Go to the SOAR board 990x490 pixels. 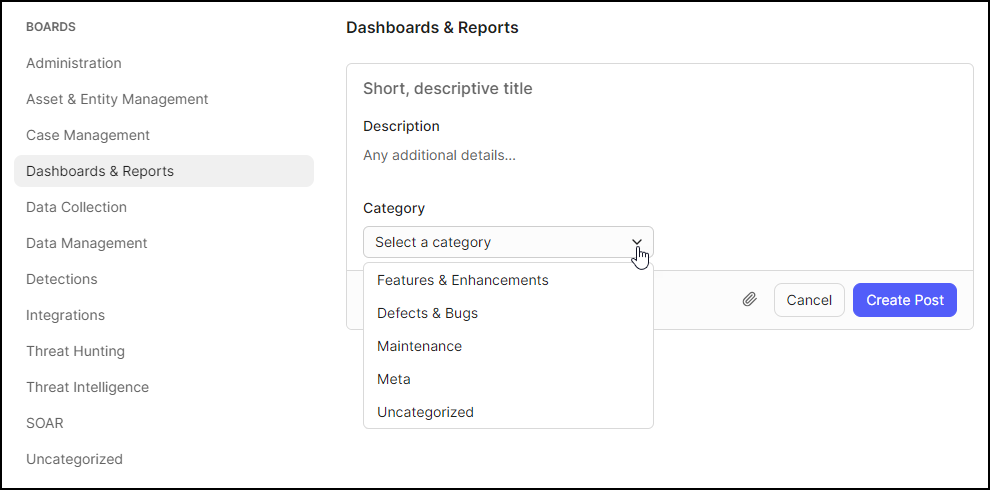tap(45, 423)
